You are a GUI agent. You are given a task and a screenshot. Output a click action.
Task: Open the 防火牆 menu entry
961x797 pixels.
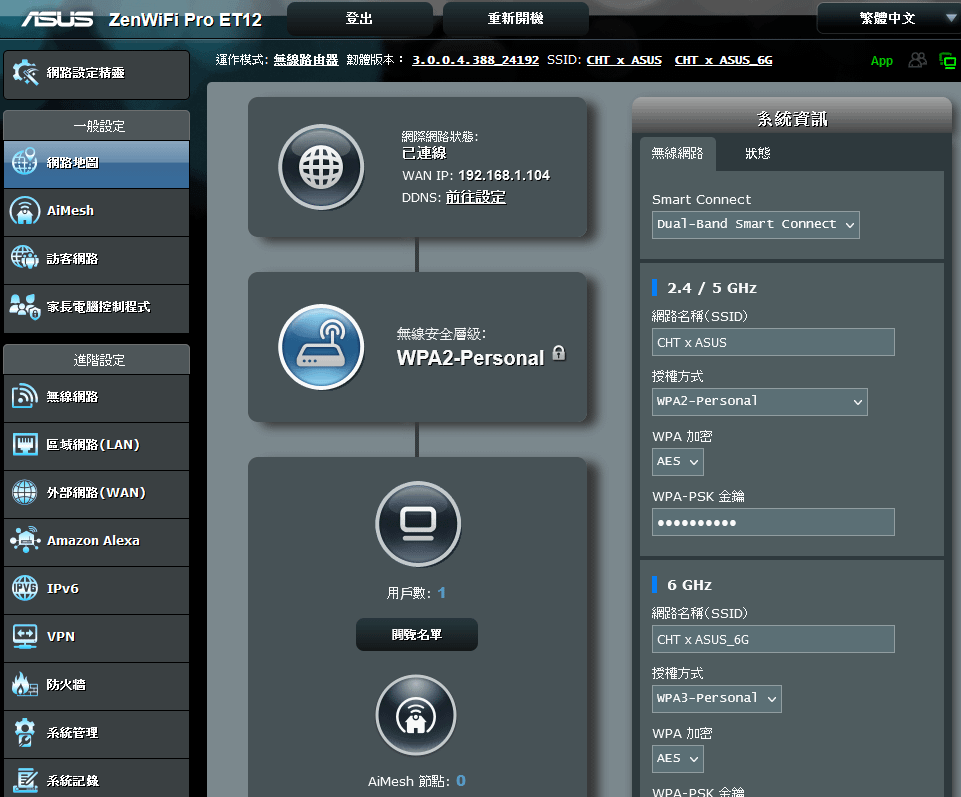(96, 685)
